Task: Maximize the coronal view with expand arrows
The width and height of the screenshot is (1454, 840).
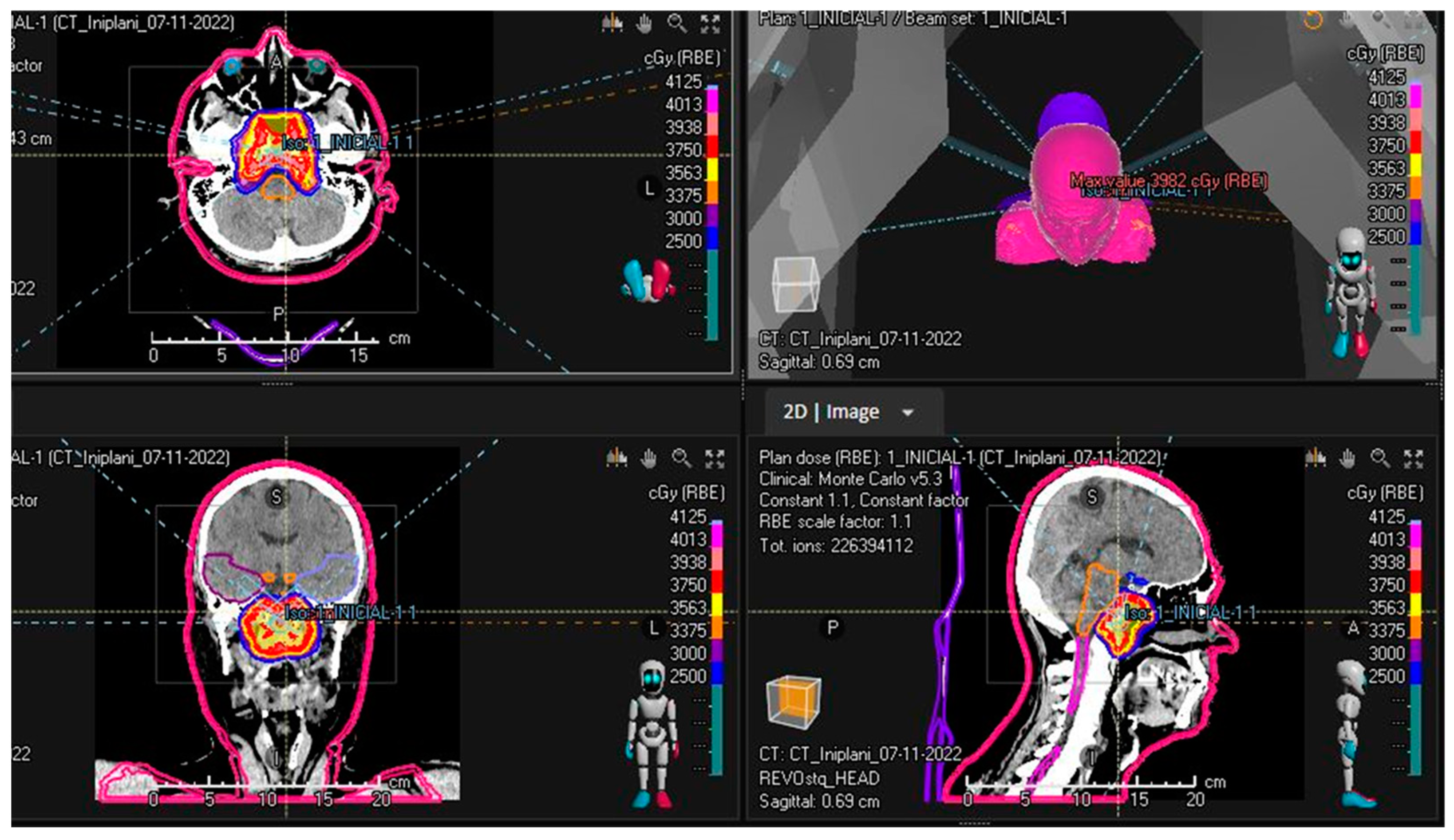Action: pos(714,459)
